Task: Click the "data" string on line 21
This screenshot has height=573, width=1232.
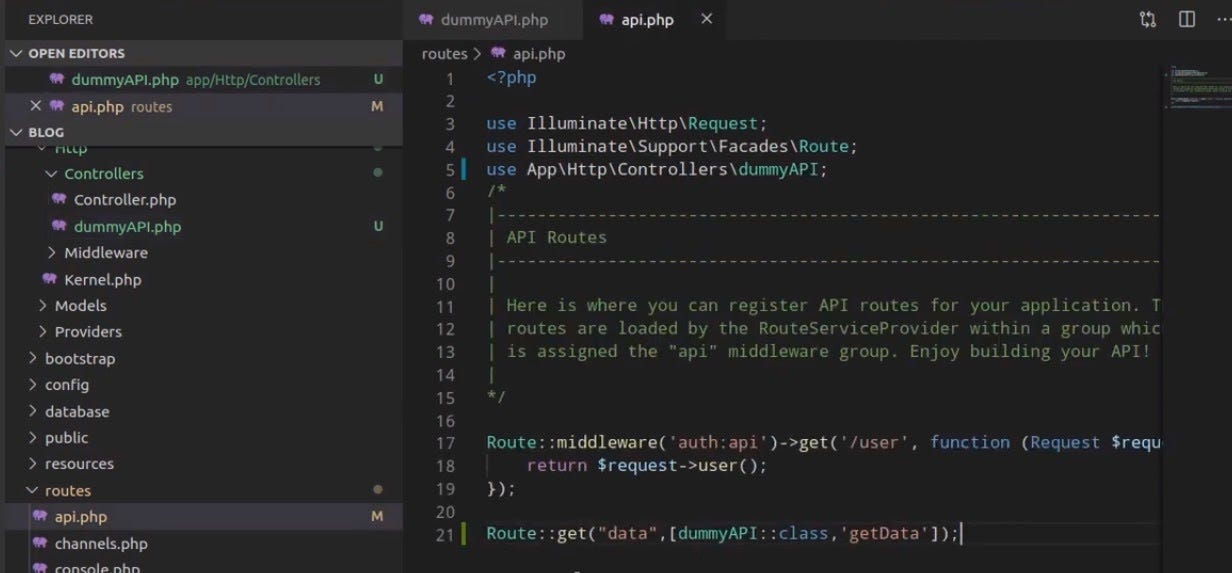Action: (628, 534)
